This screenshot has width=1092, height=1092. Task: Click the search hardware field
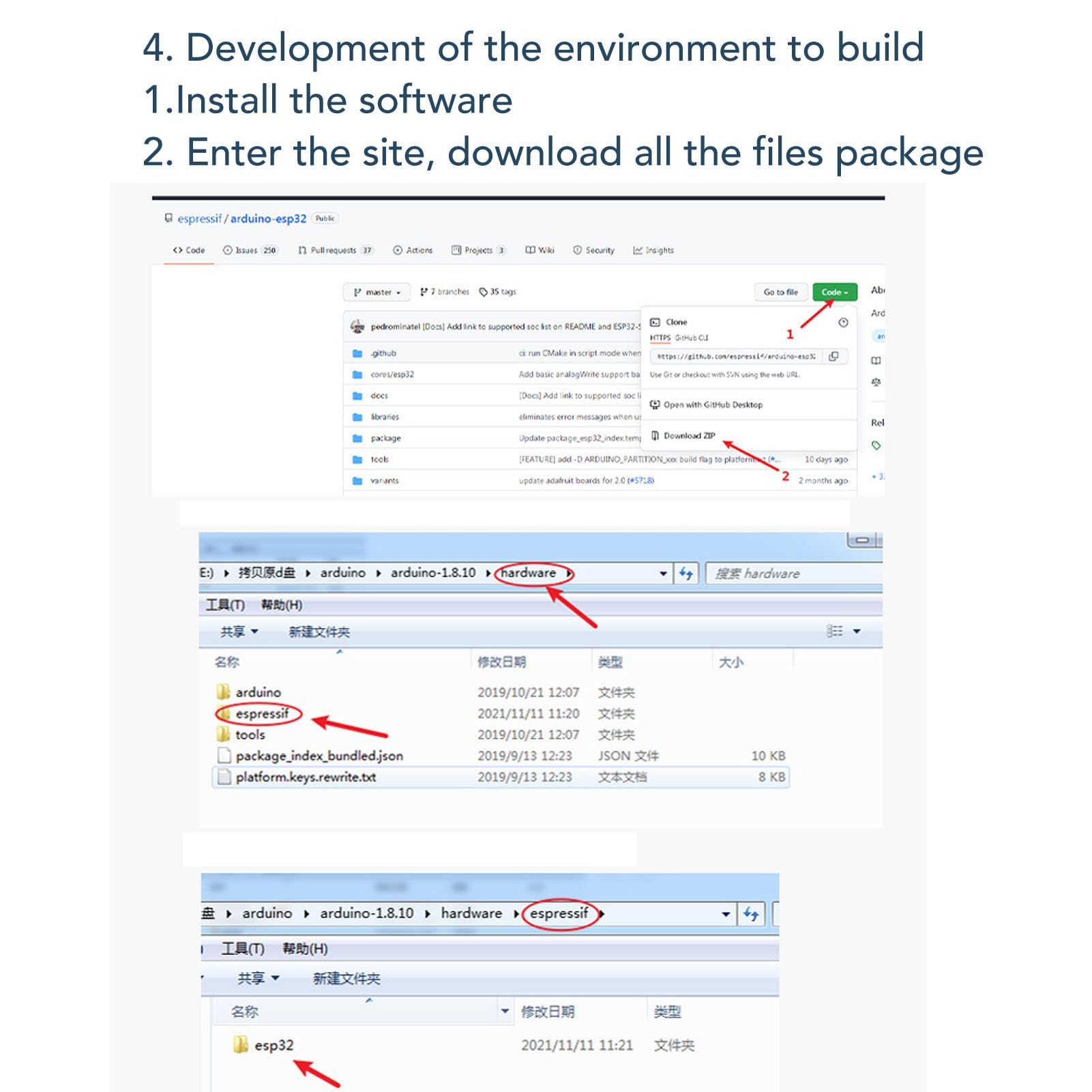point(794,574)
